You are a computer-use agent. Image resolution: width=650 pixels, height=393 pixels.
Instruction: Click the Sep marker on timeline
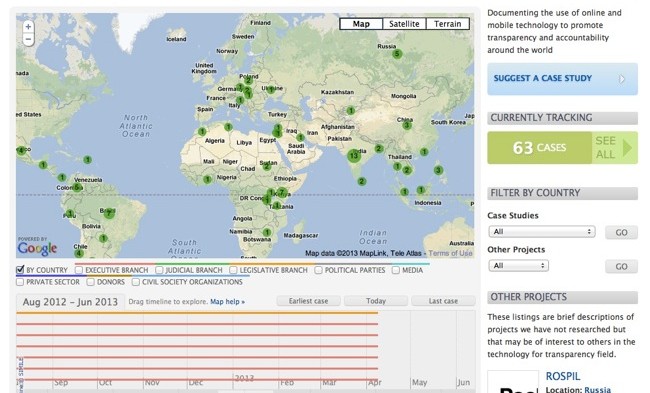point(61,382)
